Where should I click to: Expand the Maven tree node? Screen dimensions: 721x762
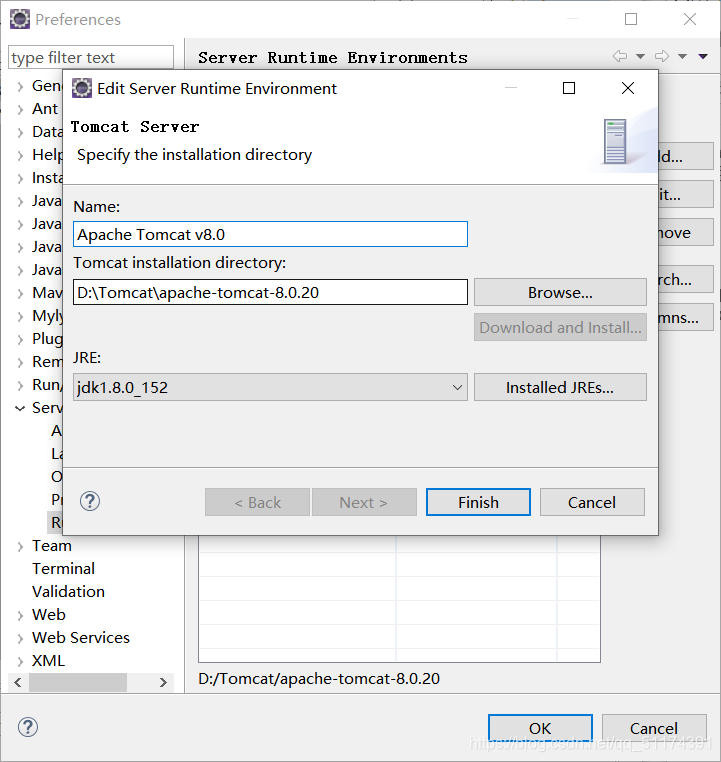coord(20,294)
